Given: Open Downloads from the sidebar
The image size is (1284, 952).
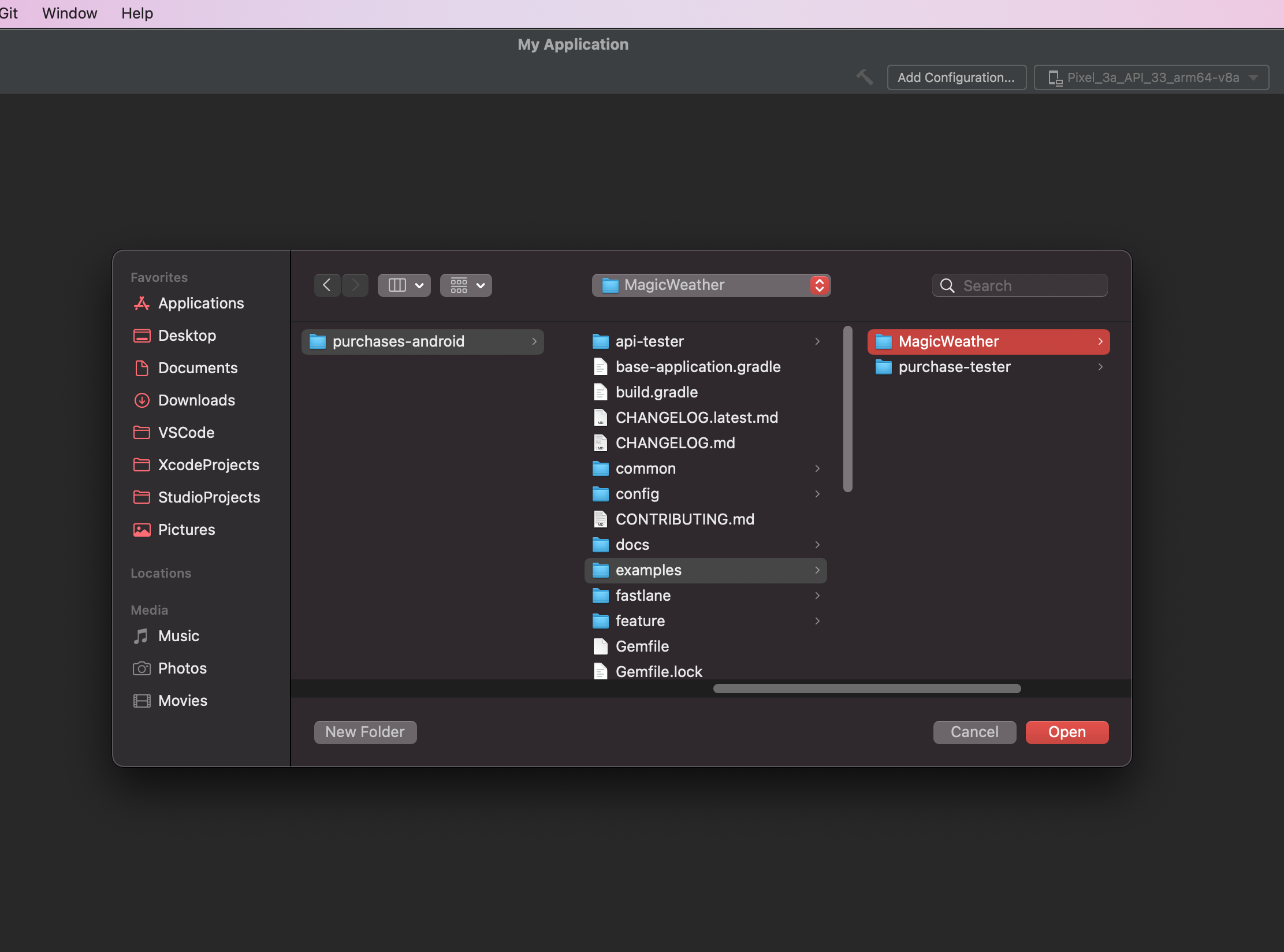Looking at the screenshot, I should click(x=196, y=400).
